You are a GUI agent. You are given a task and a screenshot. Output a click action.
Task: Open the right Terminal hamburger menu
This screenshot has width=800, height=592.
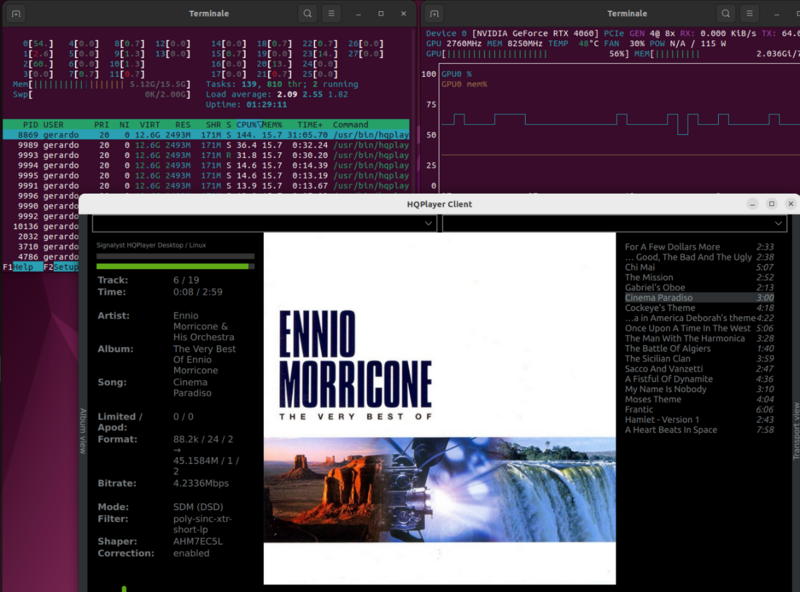coord(751,13)
